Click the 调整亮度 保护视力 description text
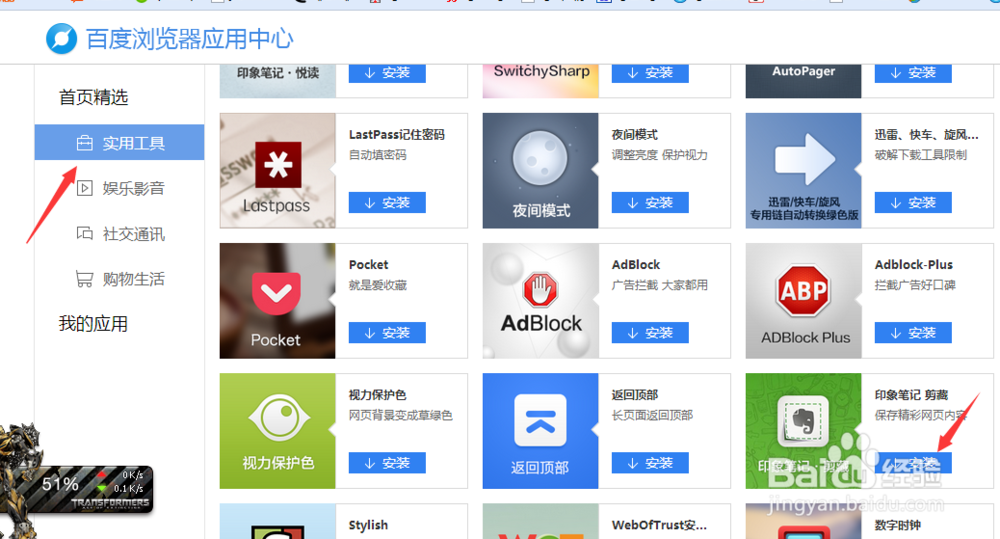Screen dimensions: 1000x539 pos(659,155)
